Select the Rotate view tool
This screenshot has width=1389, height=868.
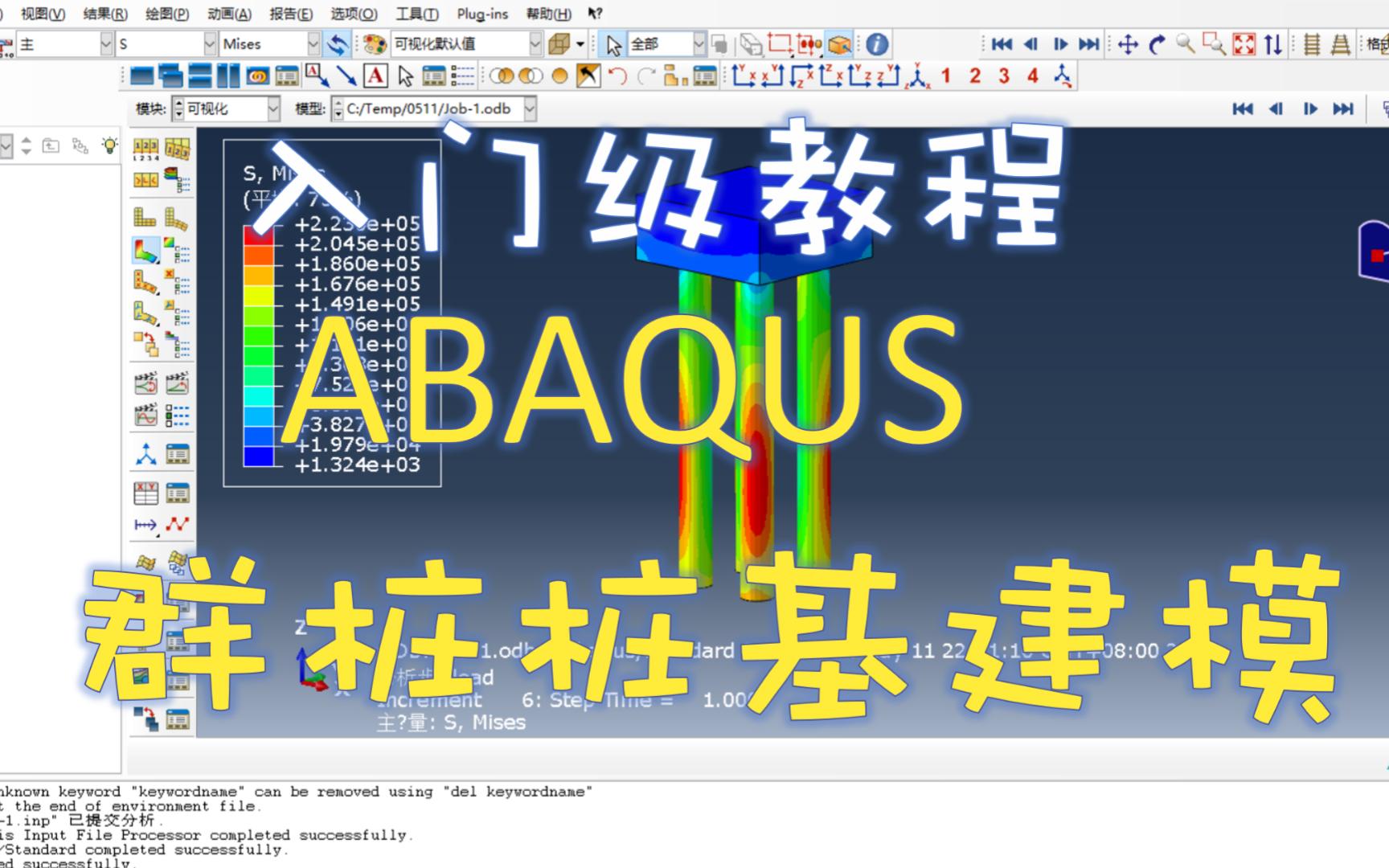[1157, 44]
